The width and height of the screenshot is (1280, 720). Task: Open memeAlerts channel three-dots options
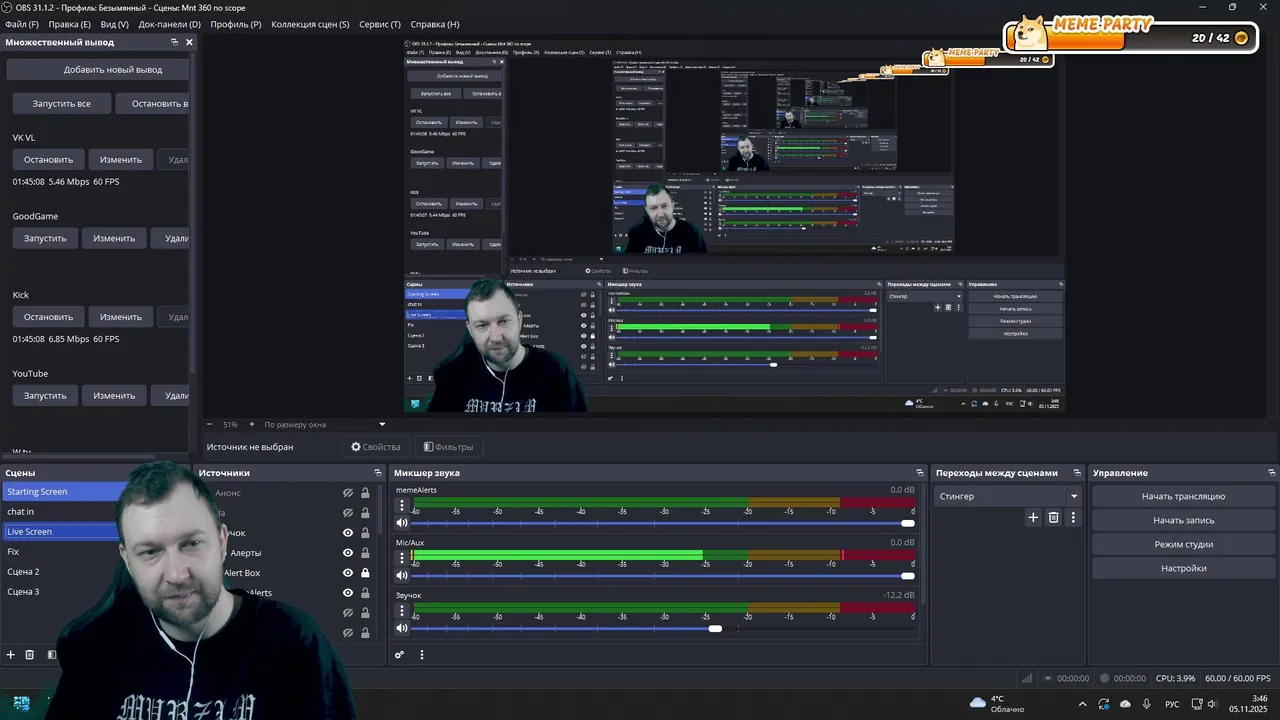click(x=402, y=506)
